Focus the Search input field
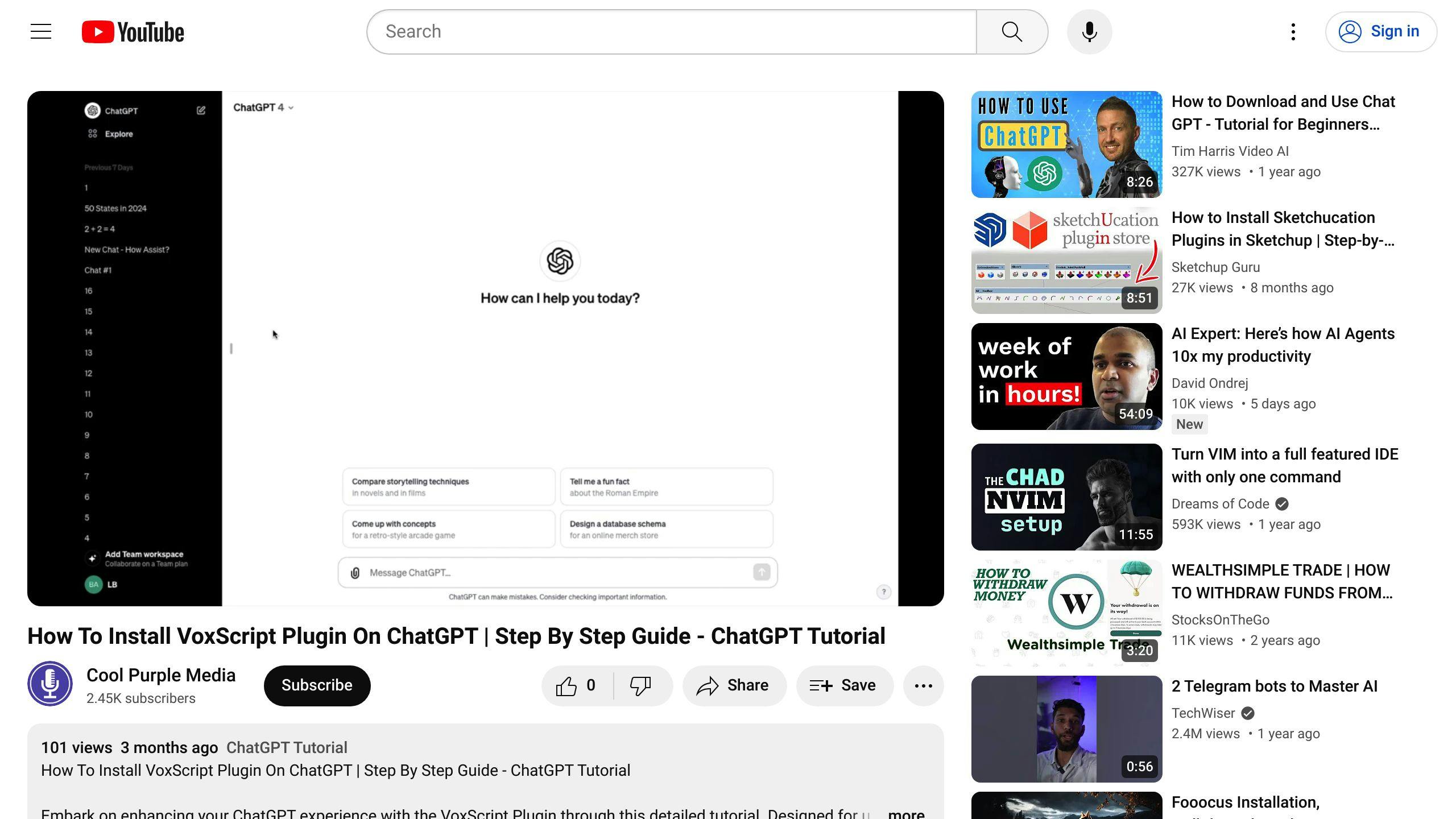Image resolution: width=1456 pixels, height=819 pixels. pyautogui.click(x=672, y=32)
